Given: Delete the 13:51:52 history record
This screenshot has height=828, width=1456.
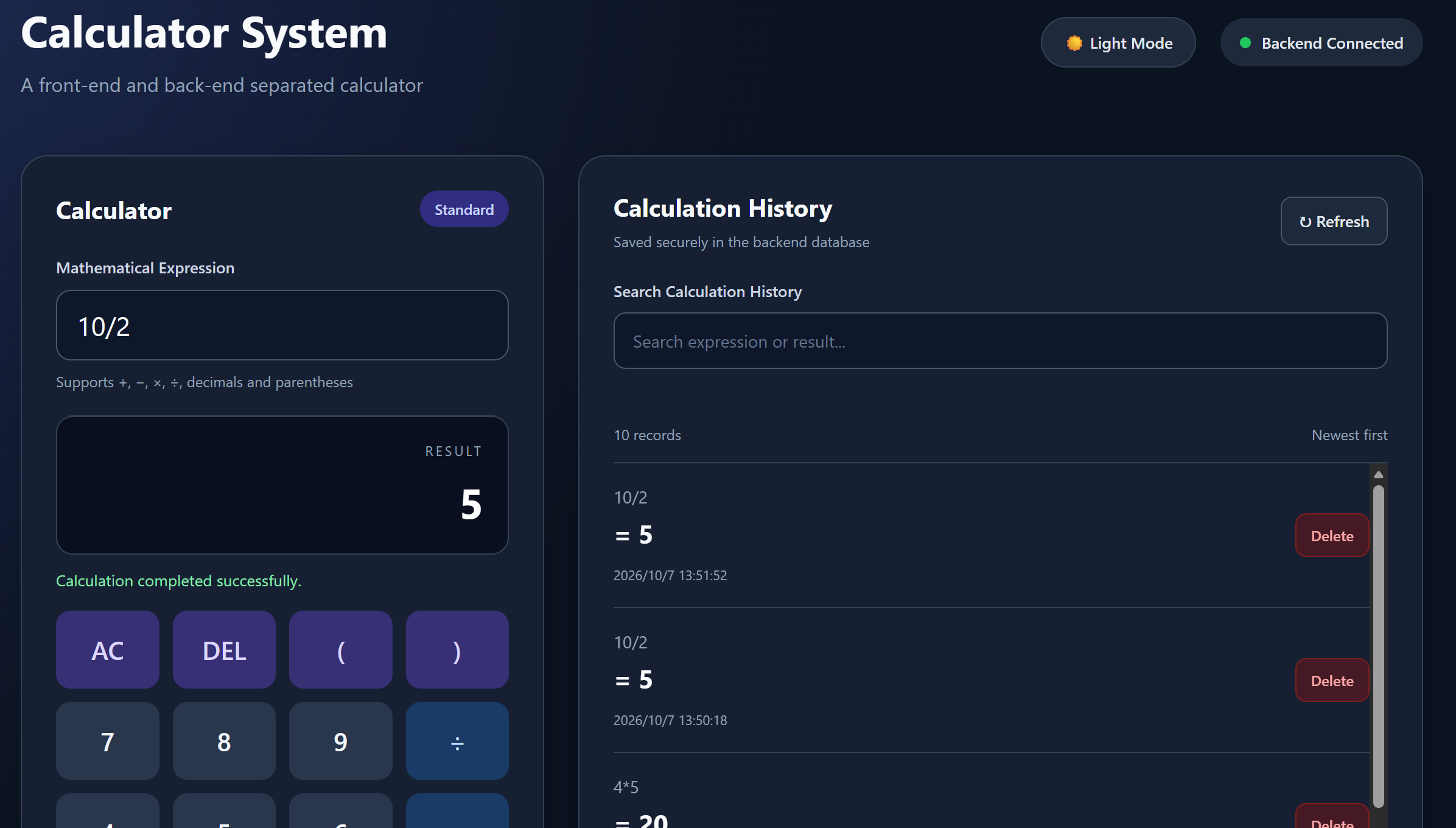Looking at the screenshot, I should (1332, 536).
